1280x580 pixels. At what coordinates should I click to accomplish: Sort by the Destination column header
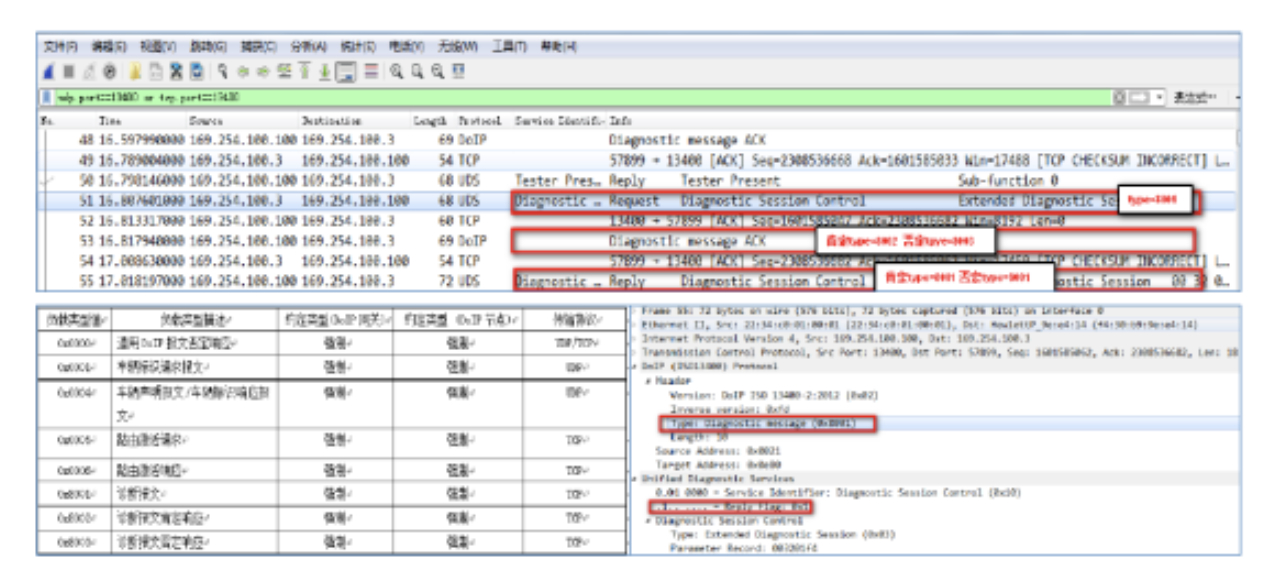coord(331,120)
